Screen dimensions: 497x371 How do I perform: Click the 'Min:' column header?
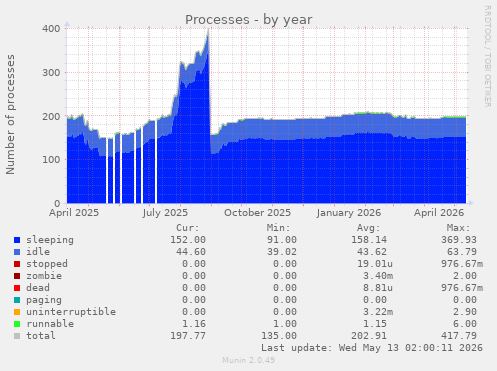pos(278,228)
